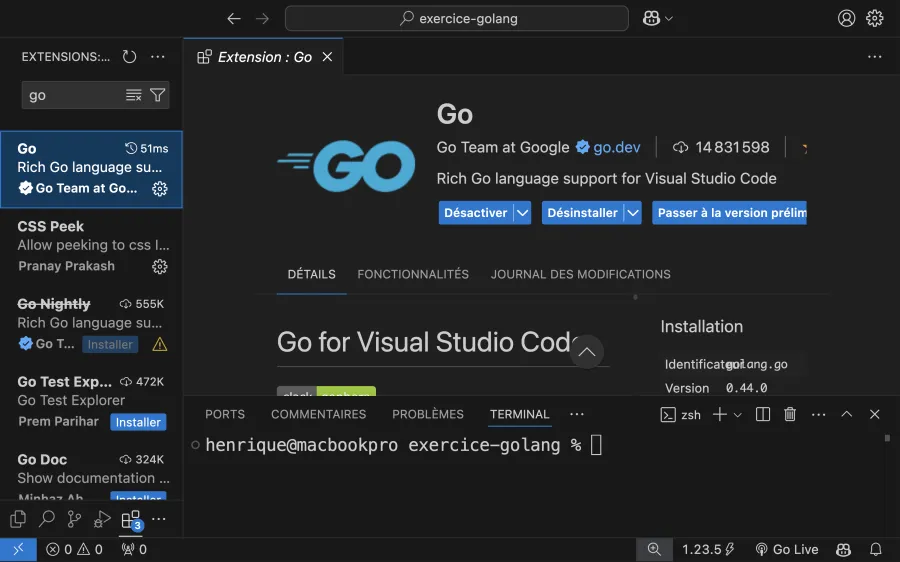Viewport: 900px width, 562px height.
Task: Go forward with the right arrow
Action: pos(262,18)
